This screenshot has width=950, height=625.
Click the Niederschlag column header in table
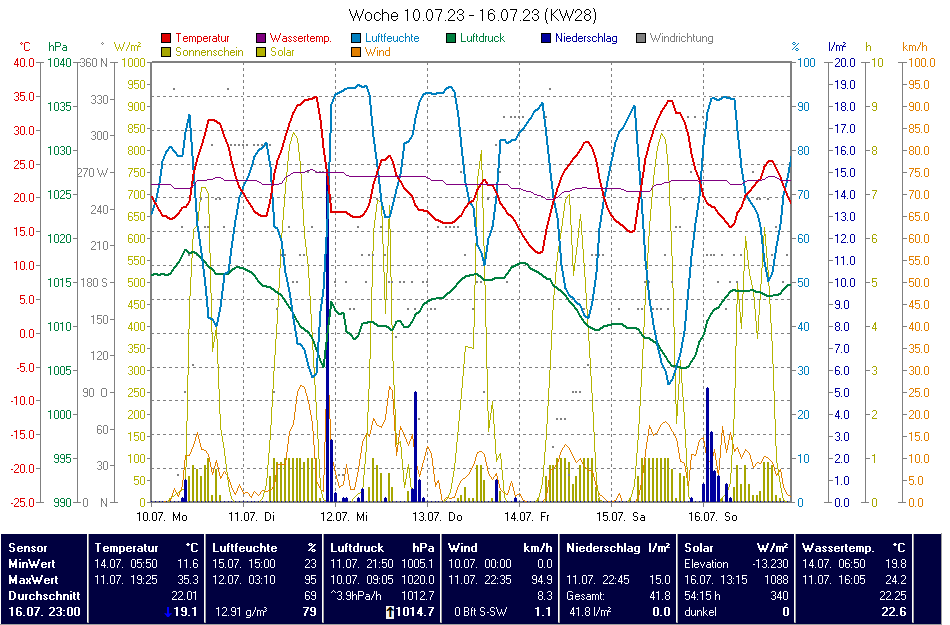click(x=605, y=547)
